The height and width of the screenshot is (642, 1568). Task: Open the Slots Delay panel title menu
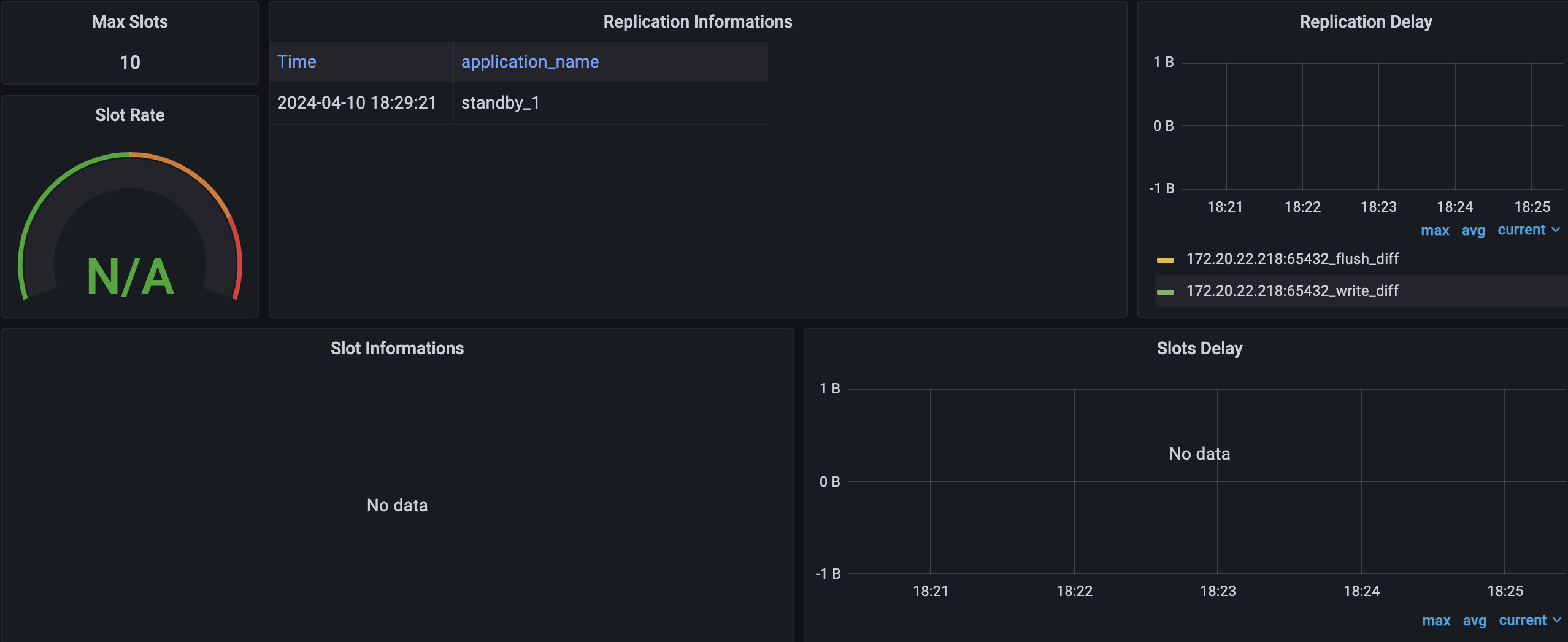(x=1199, y=349)
